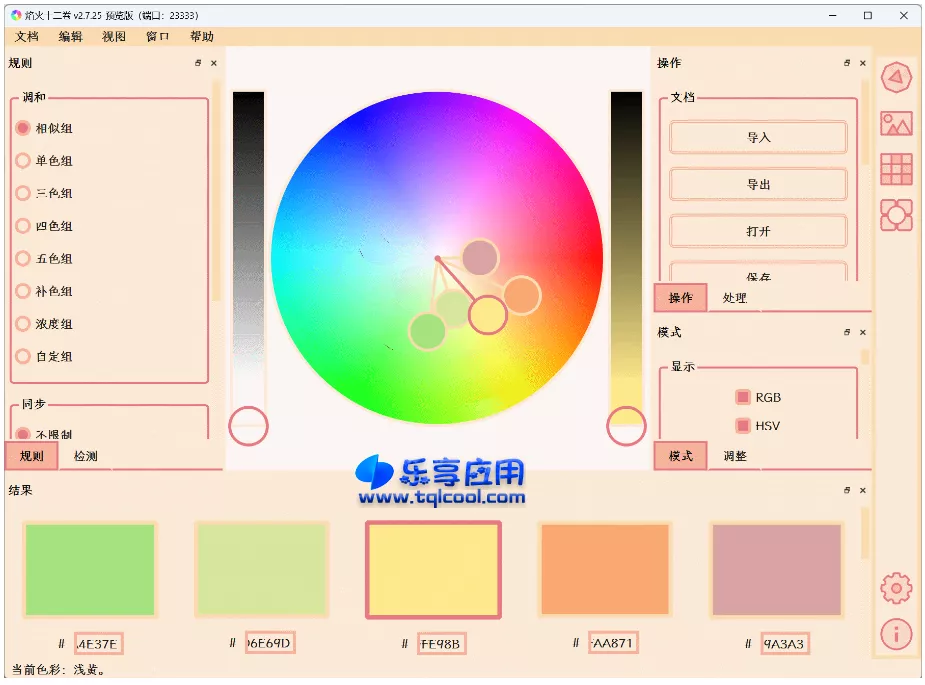Click the info icon at bottom right
Screen dimensions: 925x685
tap(896, 634)
